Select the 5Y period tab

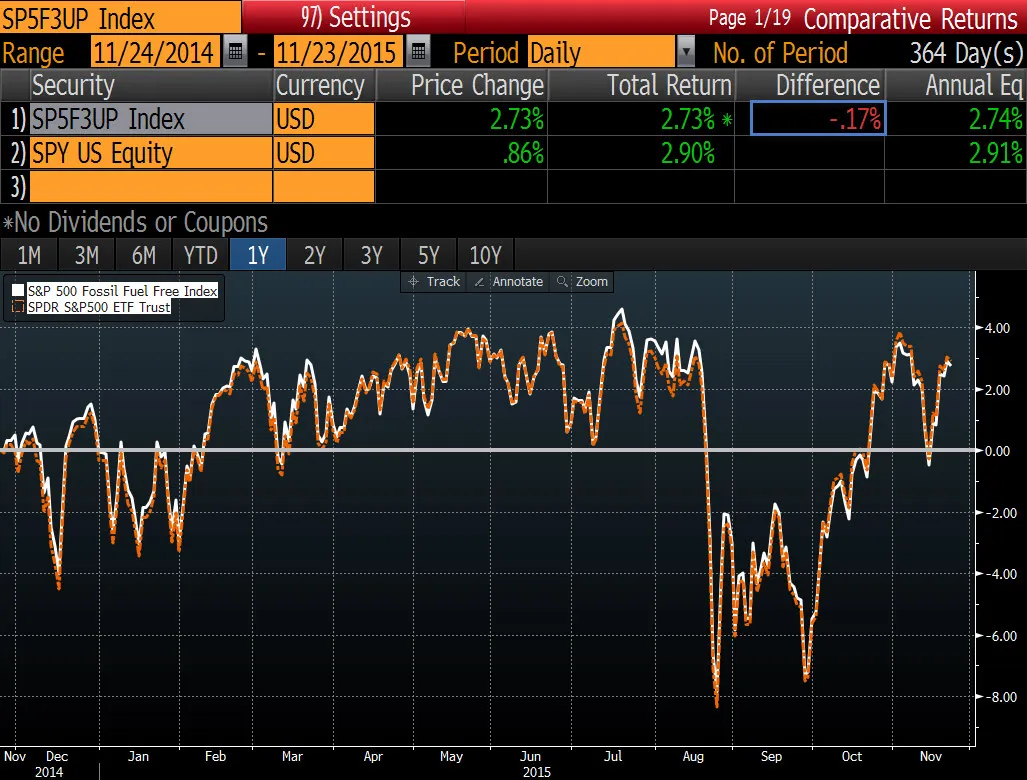[x=428, y=255]
